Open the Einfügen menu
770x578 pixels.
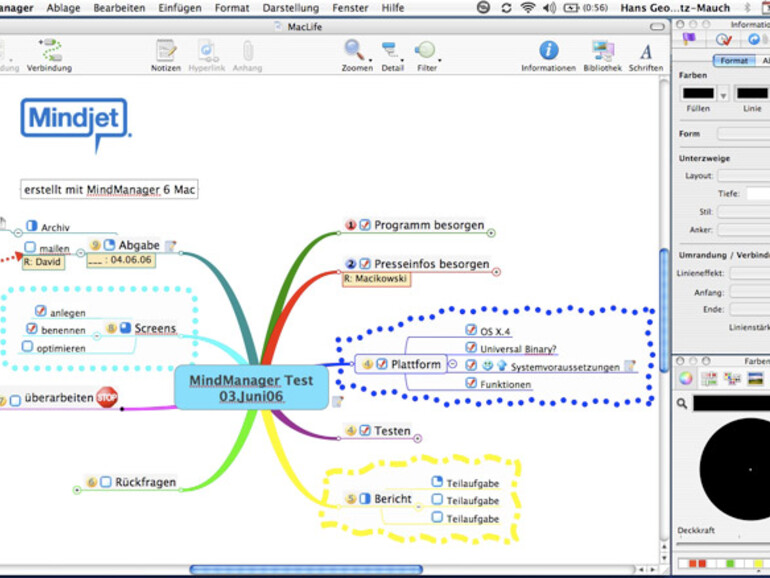[180, 8]
